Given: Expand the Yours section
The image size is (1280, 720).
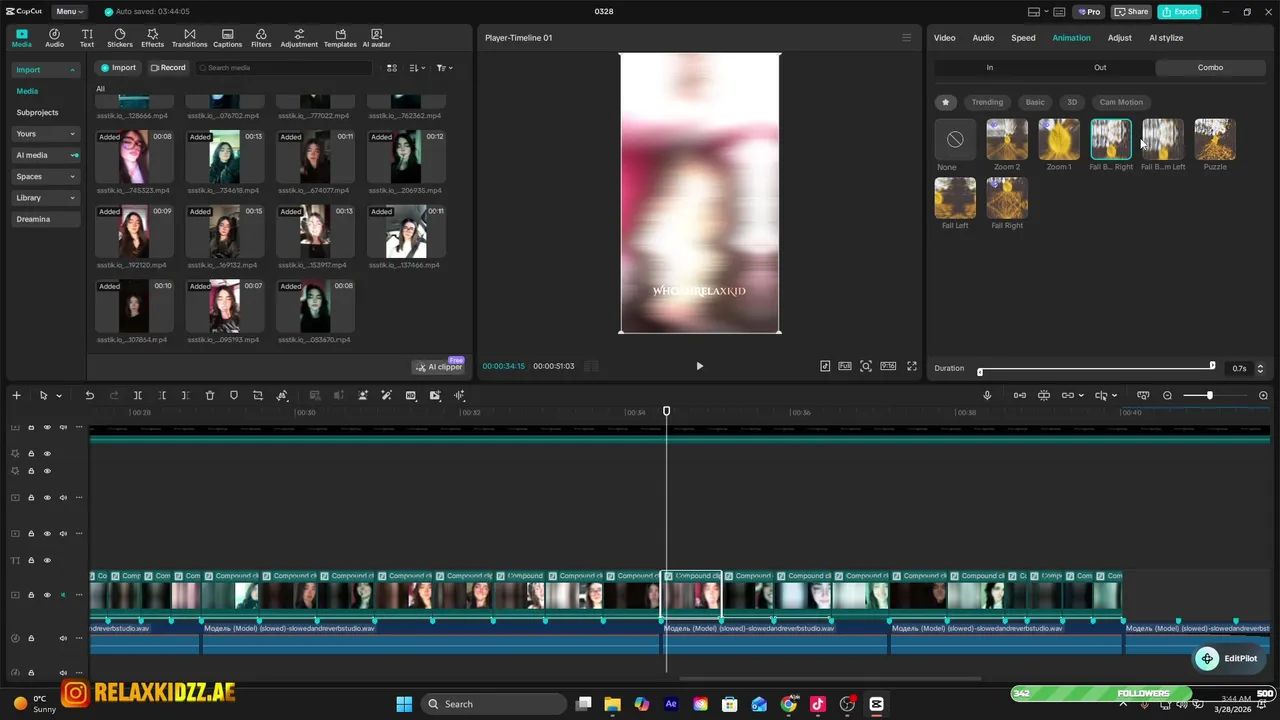Looking at the screenshot, I should 46,134.
